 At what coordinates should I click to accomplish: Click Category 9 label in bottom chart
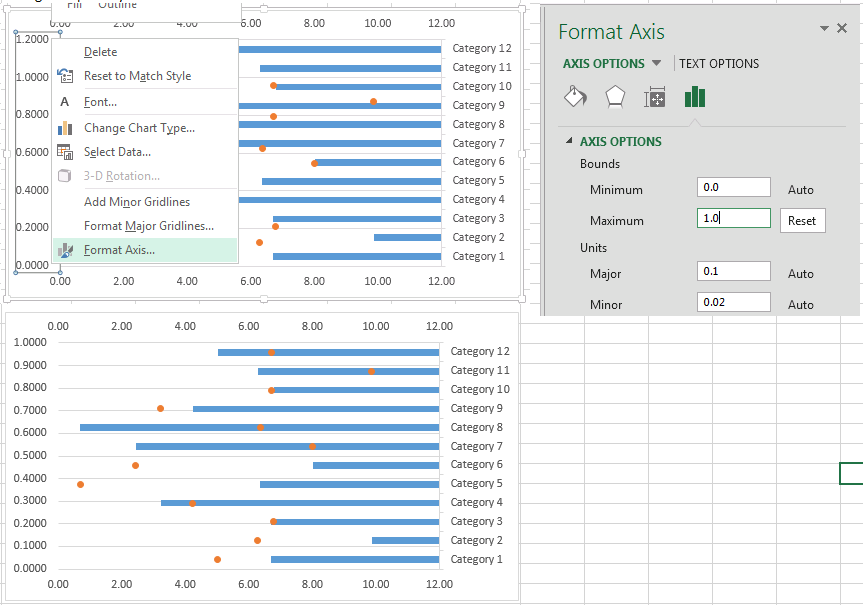pyautogui.click(x=476, y=408)
